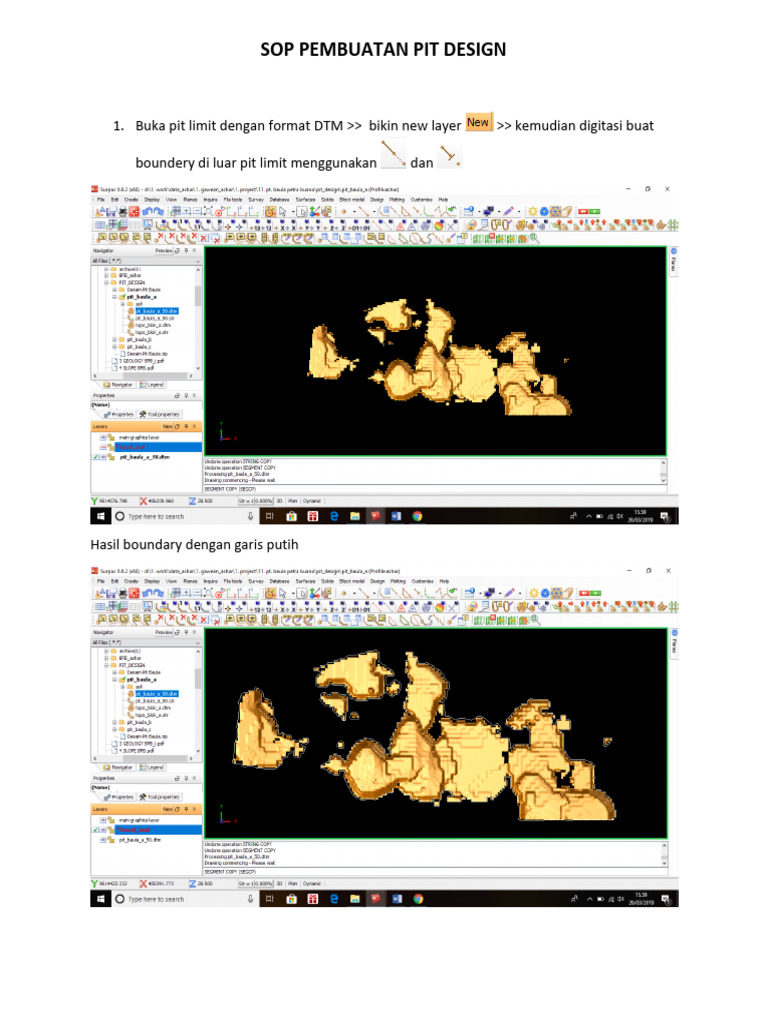This screenshot has height=1024, width=768.
Task: Click Surpac red taskbar icon in second screenshot
Action: [x=376, y=899]
